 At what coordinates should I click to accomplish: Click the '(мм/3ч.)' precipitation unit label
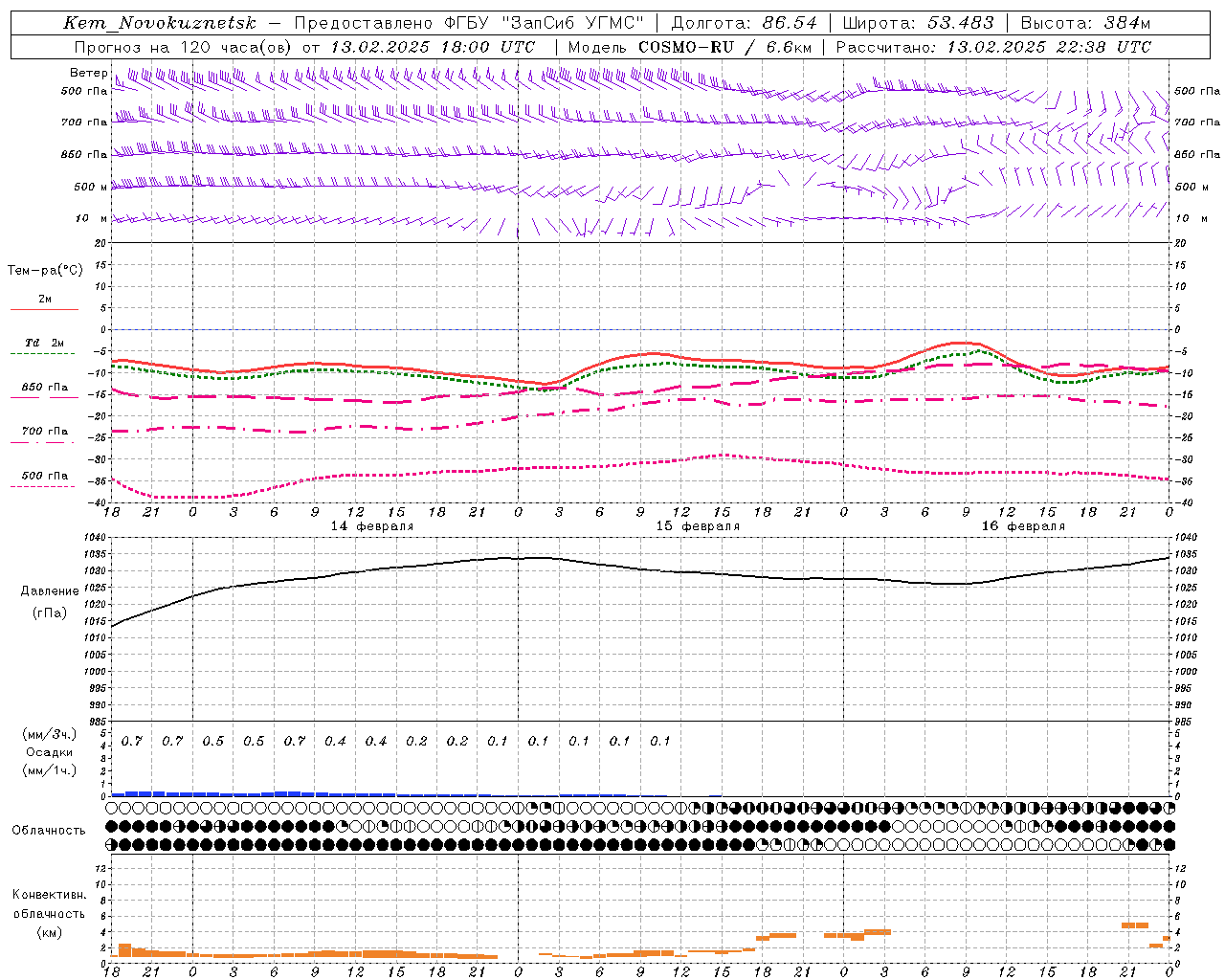50,734
